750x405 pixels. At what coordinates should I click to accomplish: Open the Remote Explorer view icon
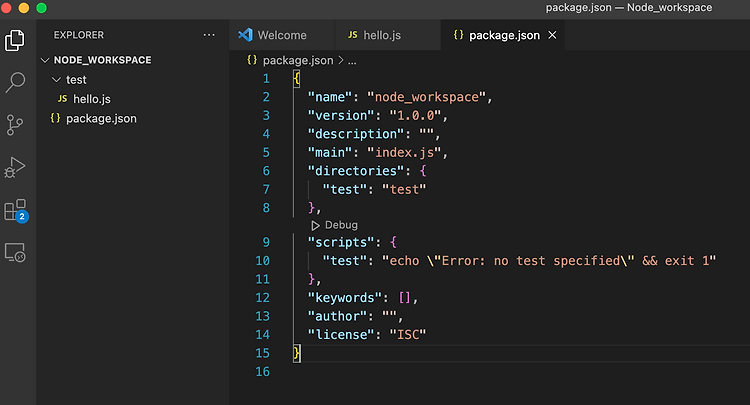point(15,252)
